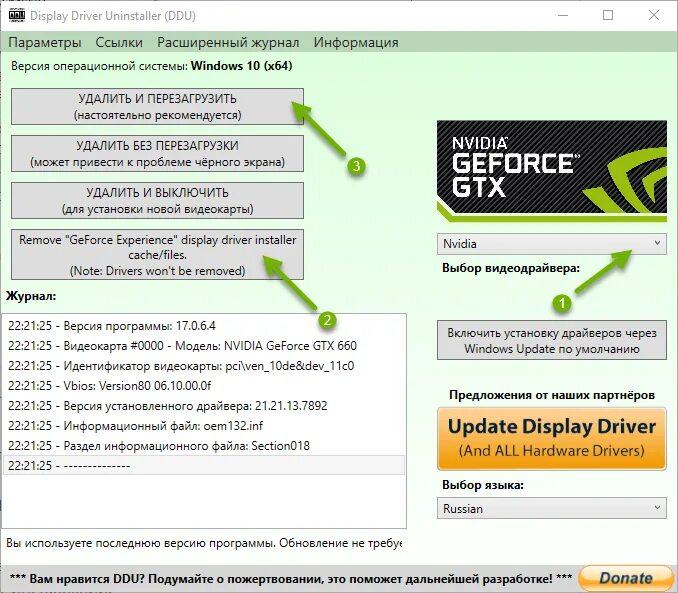Click the Windows 10 (x64) OS version text
Image resolution: width=678 pixels, height=593 pixels.
coord(242,66)
